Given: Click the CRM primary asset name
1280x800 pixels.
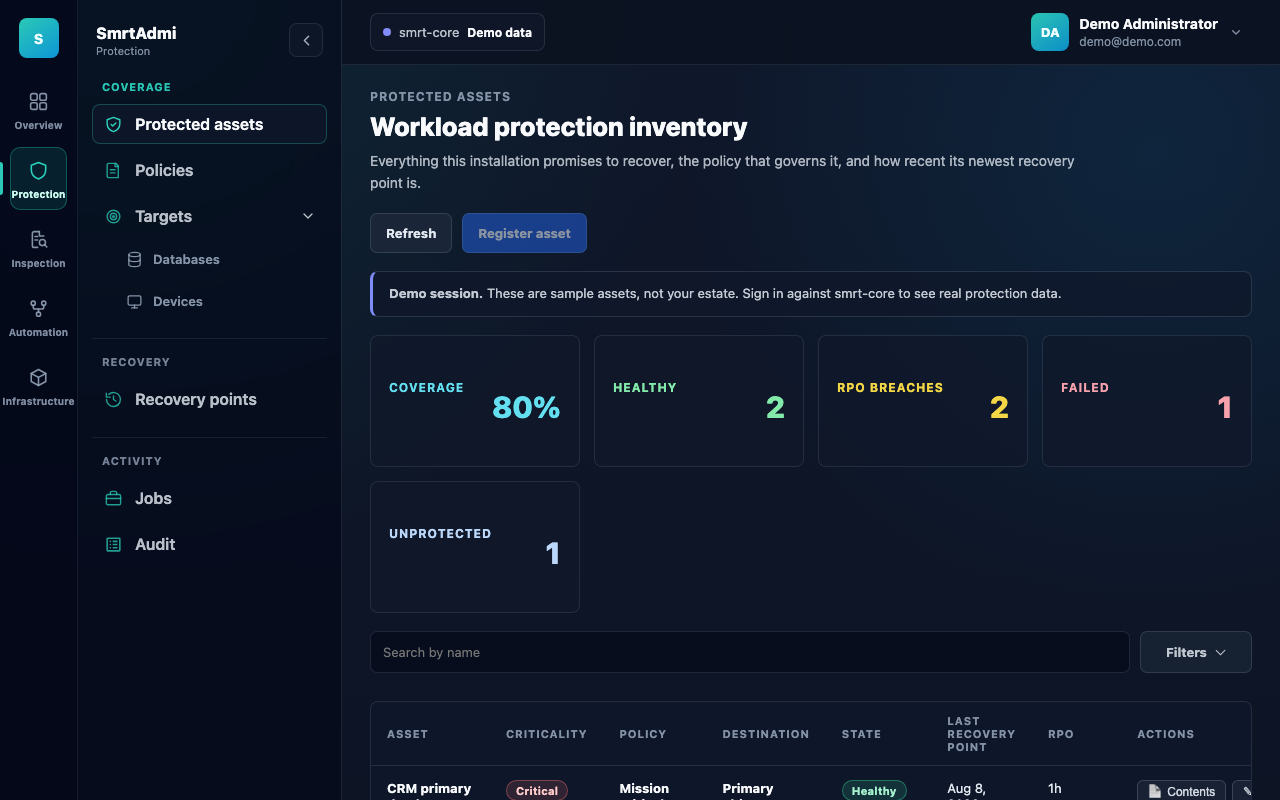Looking at the screenshot, I should pos(429,789).
